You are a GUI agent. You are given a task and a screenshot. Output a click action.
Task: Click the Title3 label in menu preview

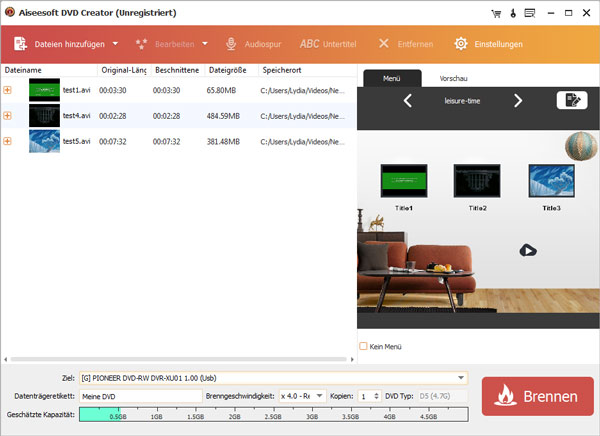(551, 208)
